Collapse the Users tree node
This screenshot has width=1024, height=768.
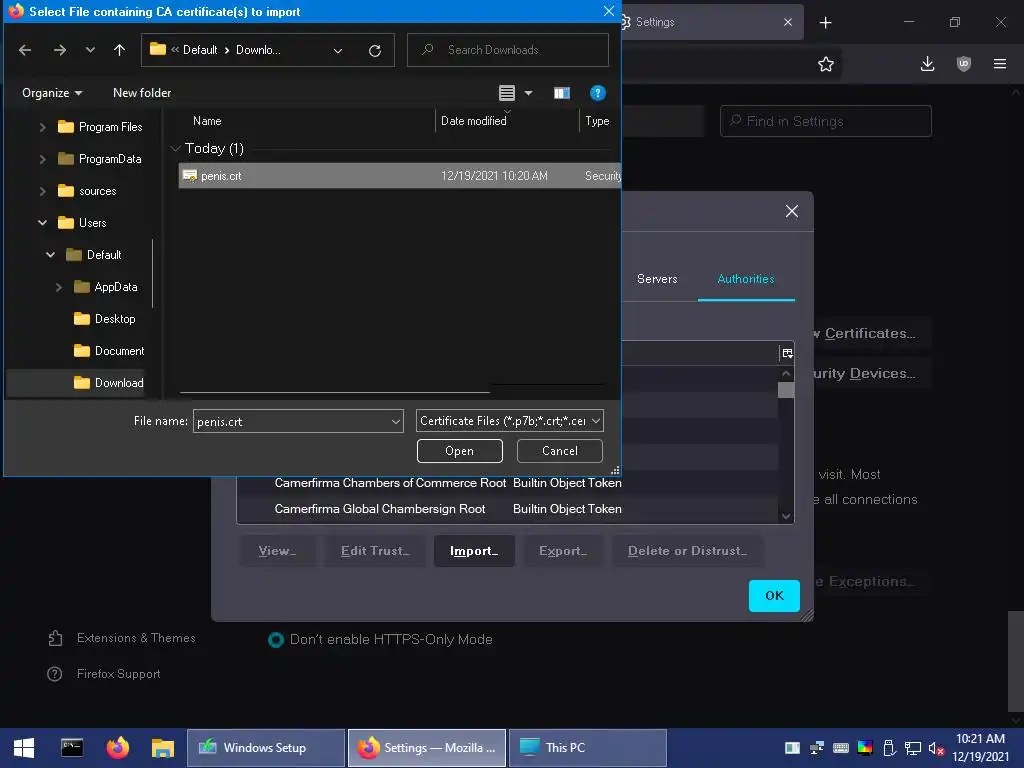[x=42, y=223]
